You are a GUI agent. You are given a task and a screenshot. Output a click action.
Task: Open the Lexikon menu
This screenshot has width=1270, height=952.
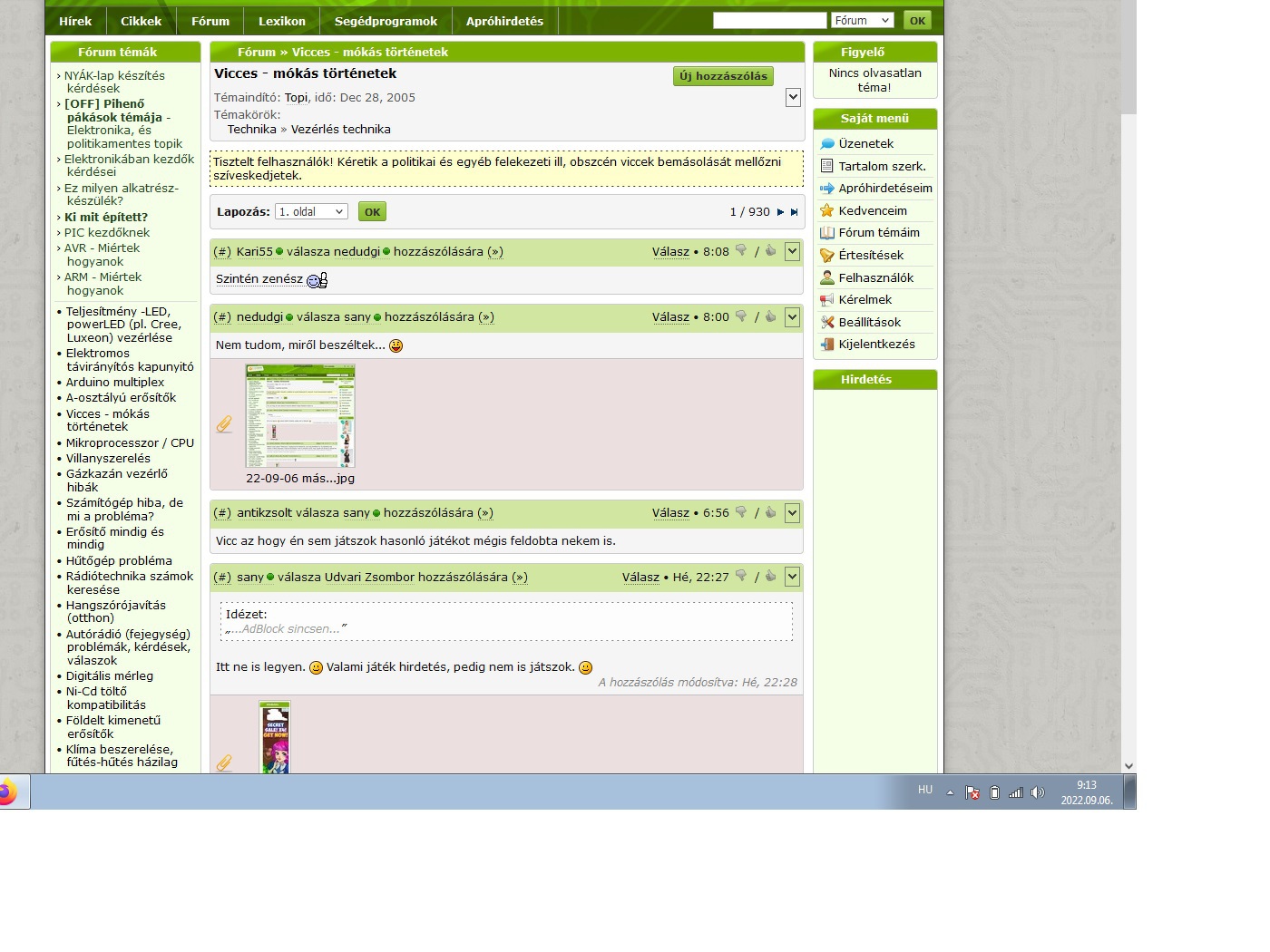point(282,21)
